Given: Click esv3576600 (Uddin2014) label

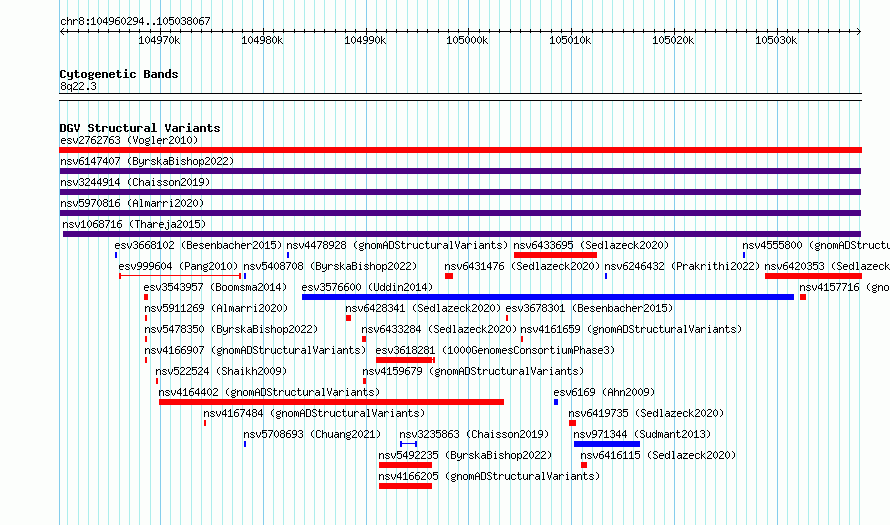Looking at the screenshot, I should 367,287.
